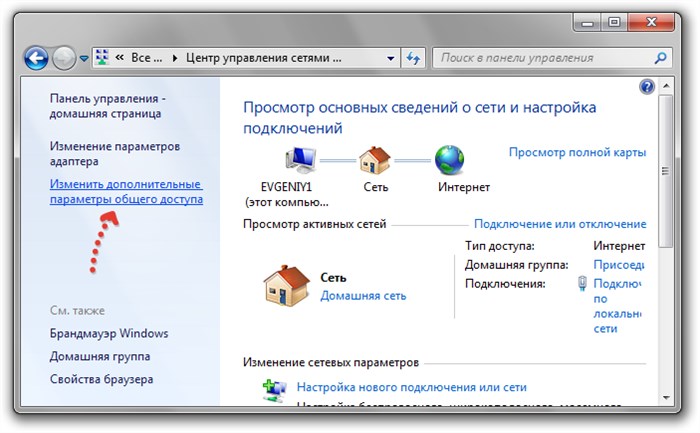This screenshot has width=700, height=433.
Task: Click 'Подключение или отключение' link
Action: tap(560, 224)
